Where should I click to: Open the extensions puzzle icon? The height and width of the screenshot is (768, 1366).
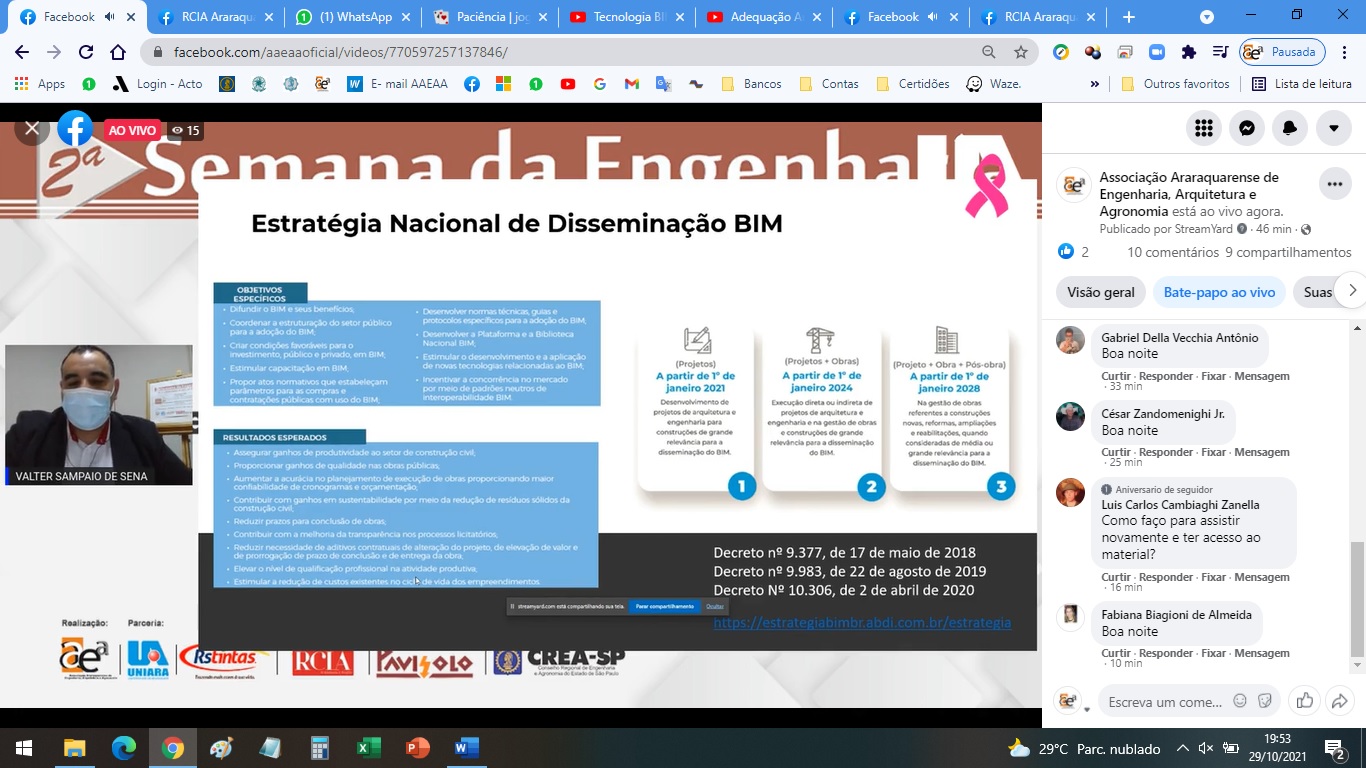[1189, 52]
